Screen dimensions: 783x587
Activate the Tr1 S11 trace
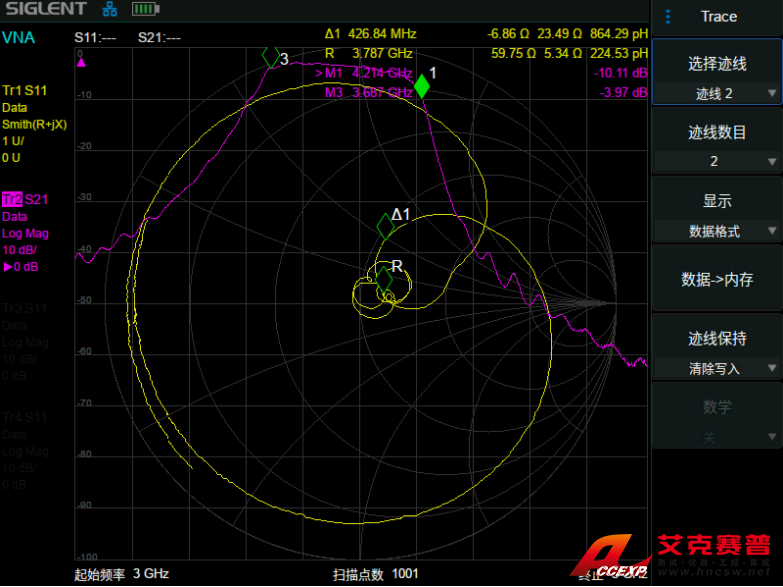pos(25,91)
